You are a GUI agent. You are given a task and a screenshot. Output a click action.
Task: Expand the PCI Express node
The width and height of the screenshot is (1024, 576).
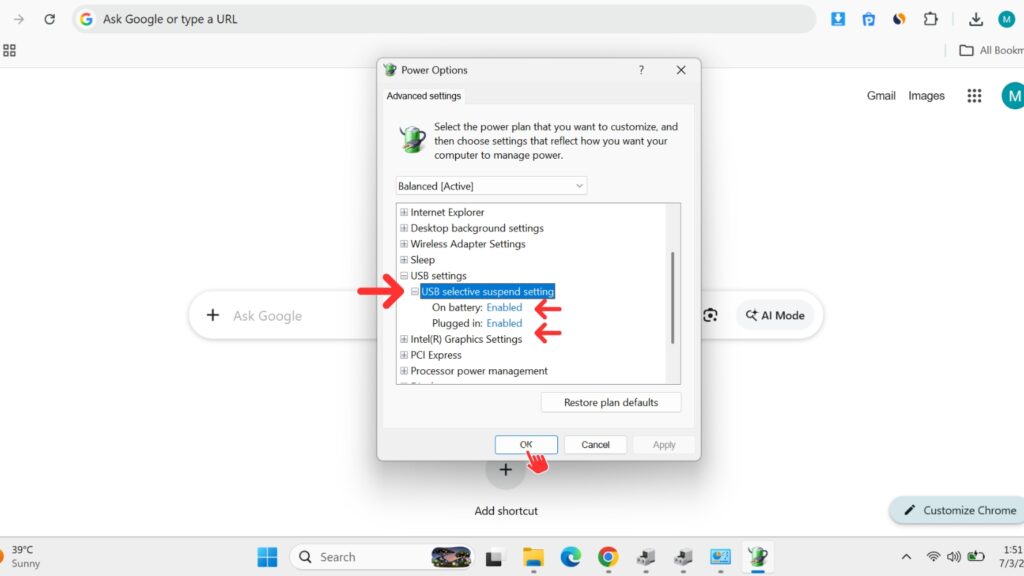[404, 355]
